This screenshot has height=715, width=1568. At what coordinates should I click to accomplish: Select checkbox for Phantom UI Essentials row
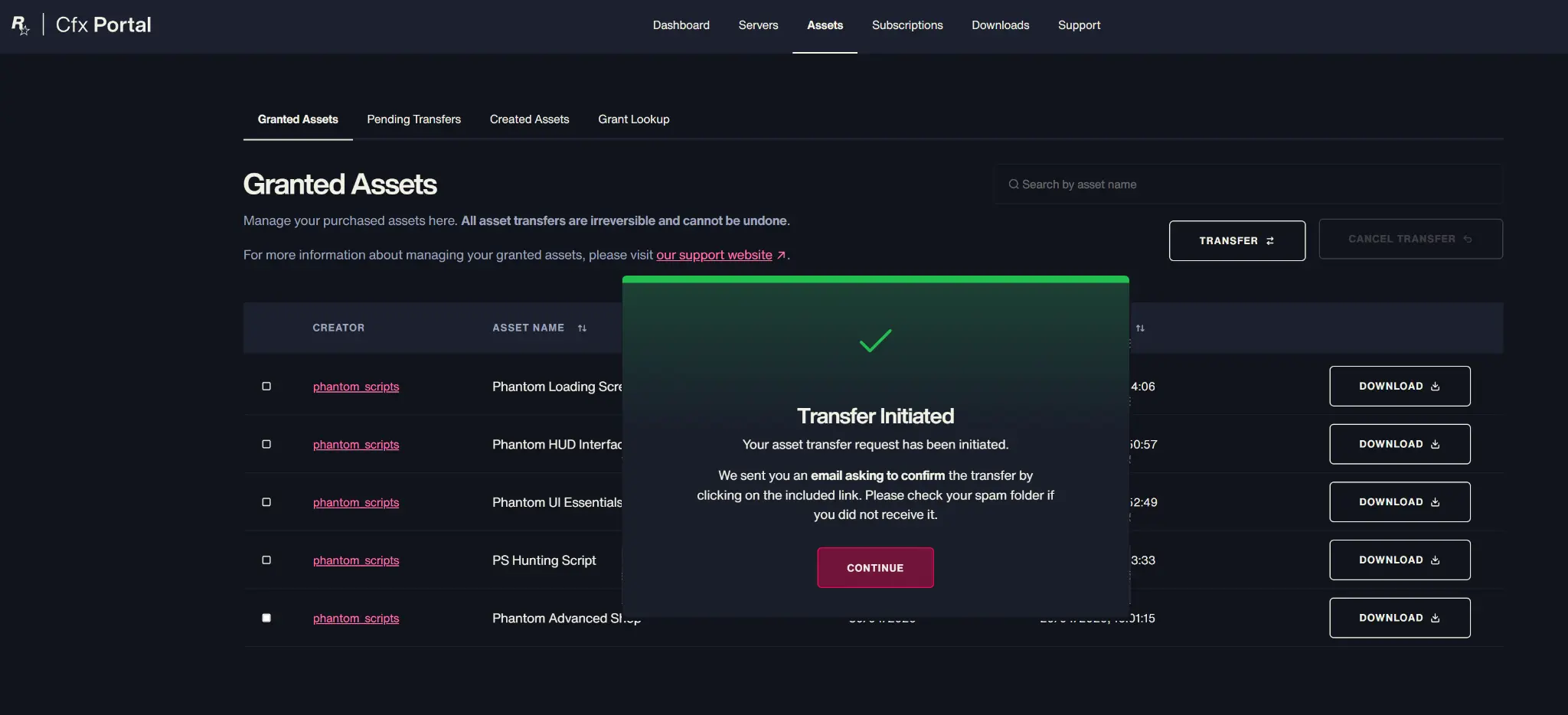266,502
